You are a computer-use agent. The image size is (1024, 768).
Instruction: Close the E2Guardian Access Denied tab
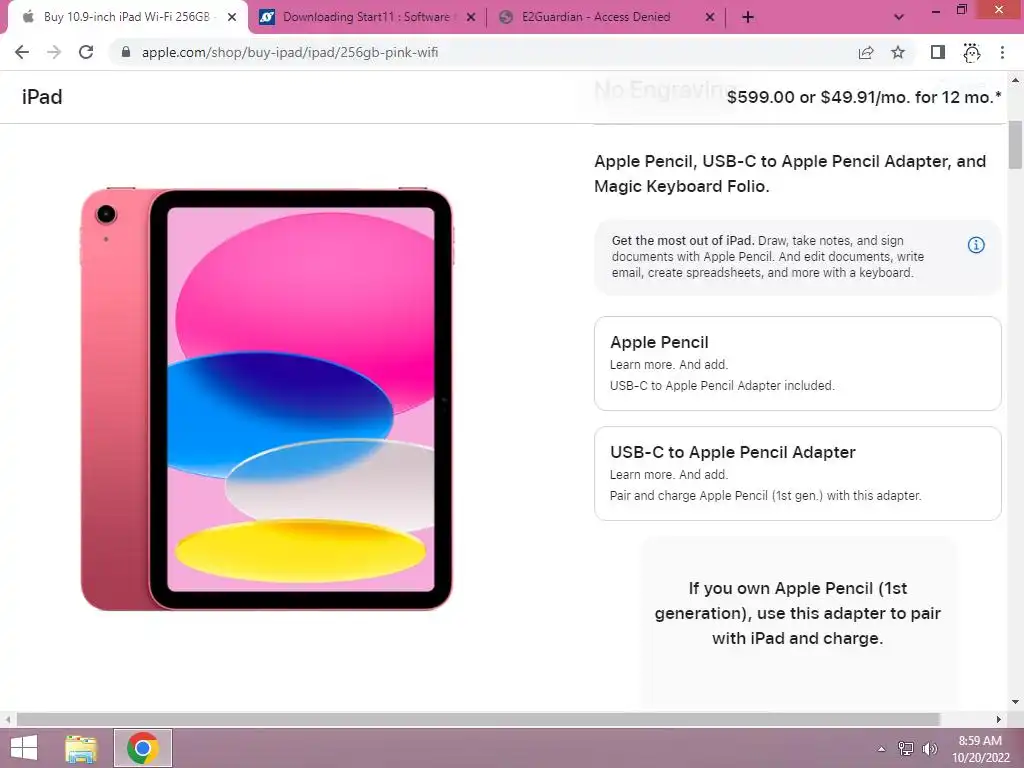click(710, 17)
